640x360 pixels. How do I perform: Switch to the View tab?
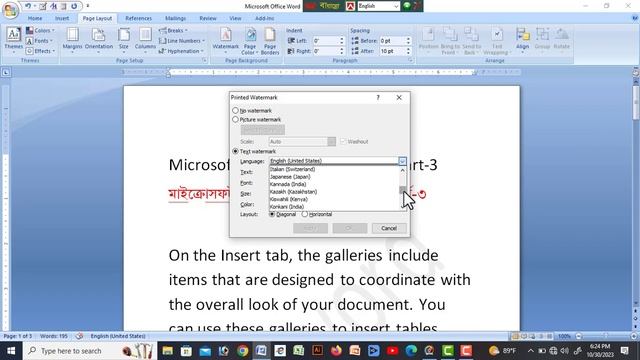[235, 18]
